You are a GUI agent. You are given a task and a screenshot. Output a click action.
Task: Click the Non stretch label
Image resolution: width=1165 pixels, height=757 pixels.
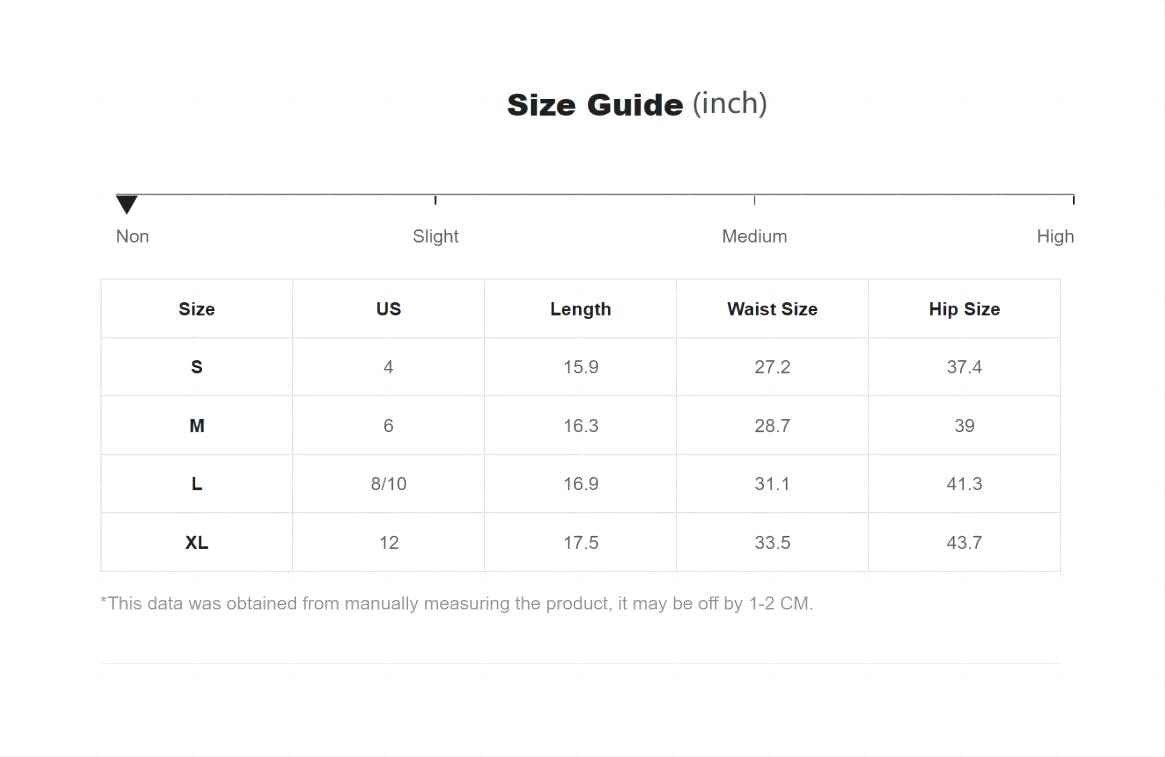[x=132, y=236]
